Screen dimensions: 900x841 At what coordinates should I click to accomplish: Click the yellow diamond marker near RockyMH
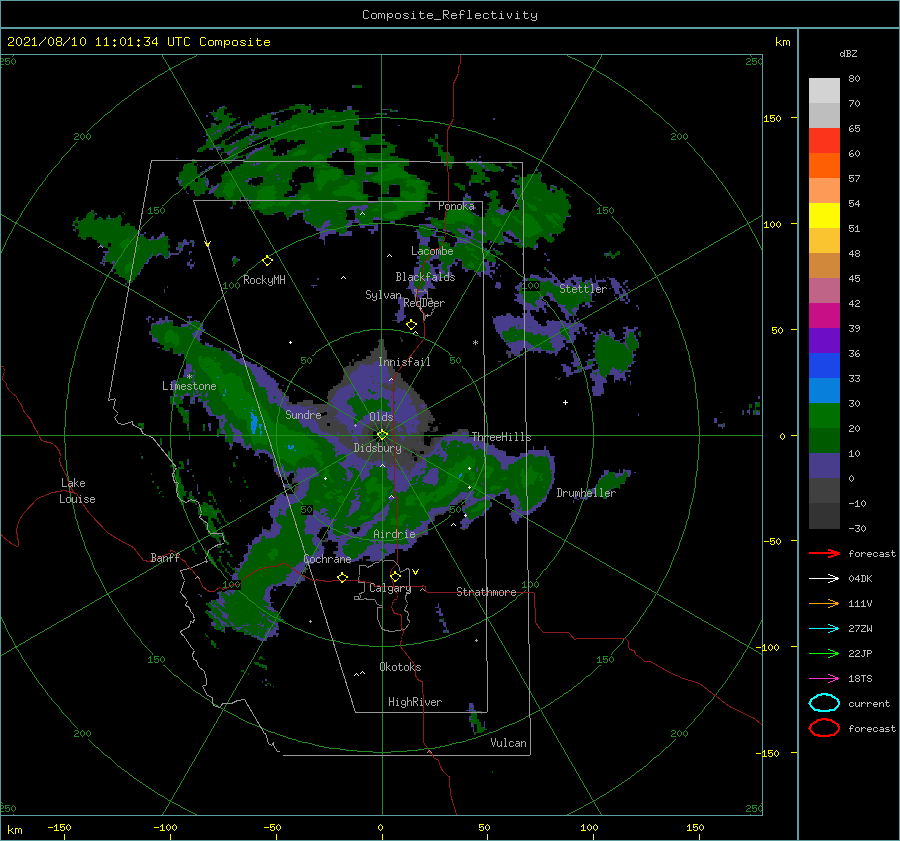267,261
